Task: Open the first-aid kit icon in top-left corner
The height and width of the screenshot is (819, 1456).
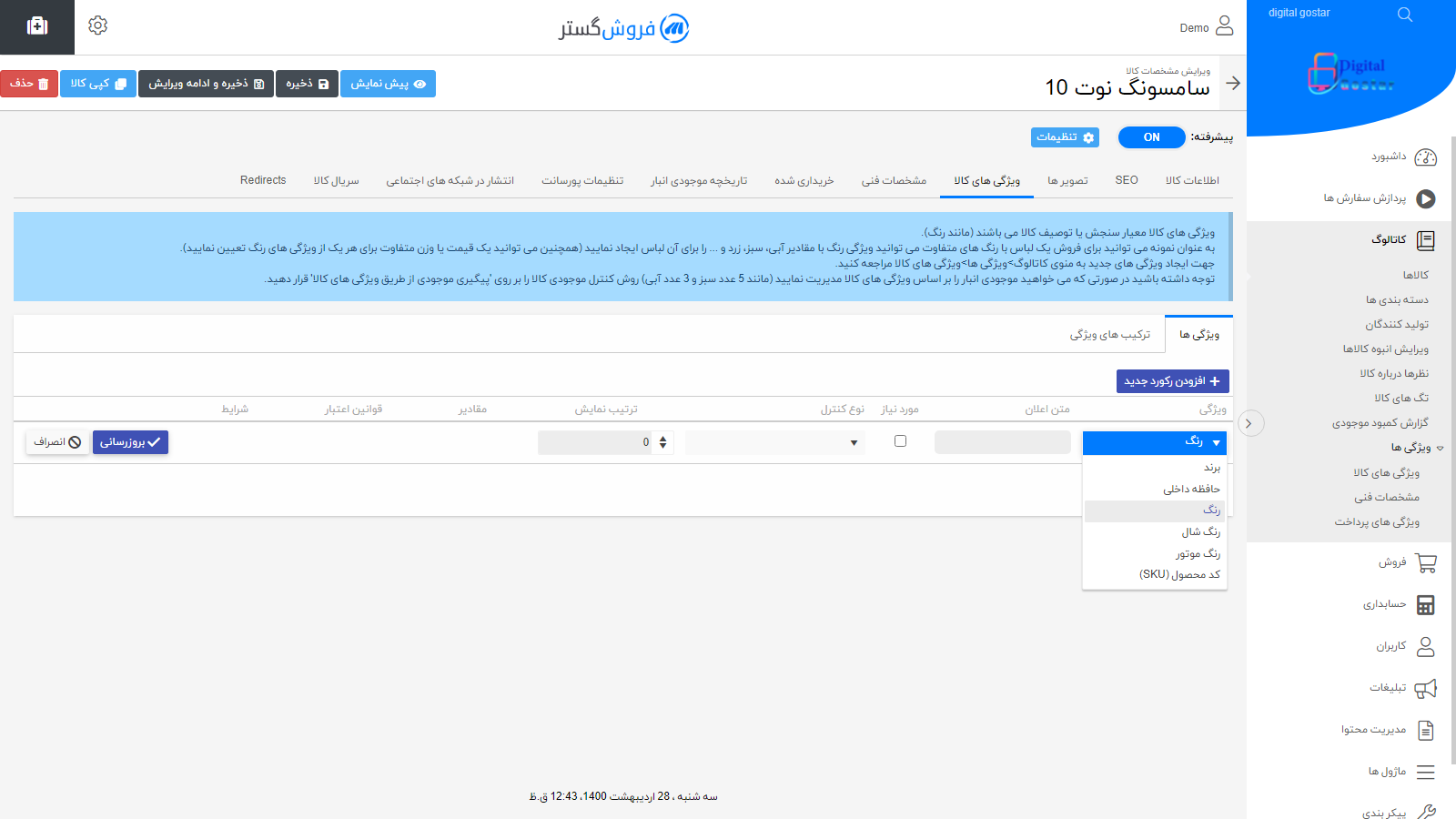Action: click(x=37, y=26)
